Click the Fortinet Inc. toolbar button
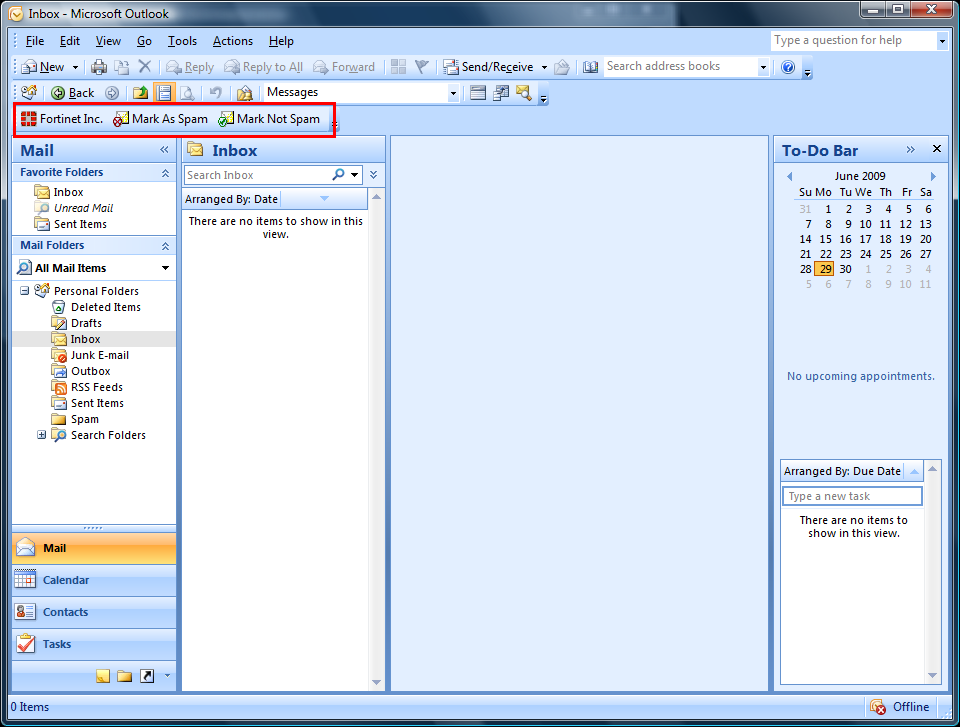 tap(62, 119)
